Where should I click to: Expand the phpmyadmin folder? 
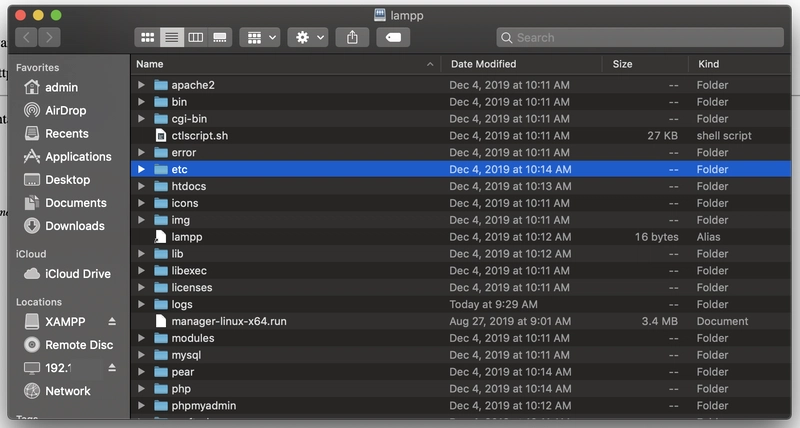coord(141,405)
